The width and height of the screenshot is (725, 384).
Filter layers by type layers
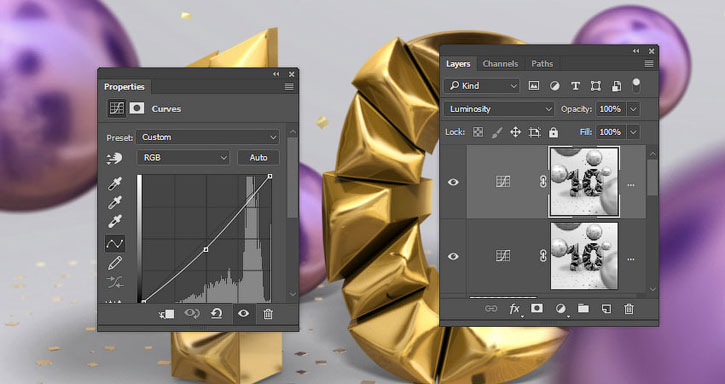tap(575, 86)
